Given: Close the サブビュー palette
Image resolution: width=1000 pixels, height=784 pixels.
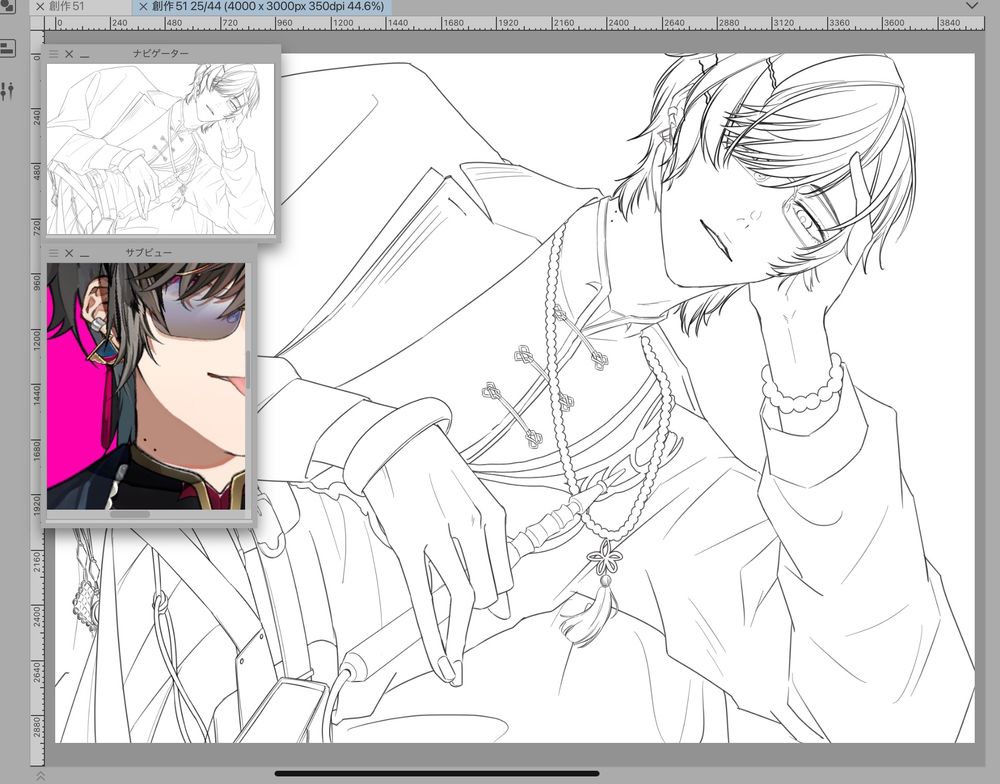Looking at the screenshot, I should pos(69,253).
